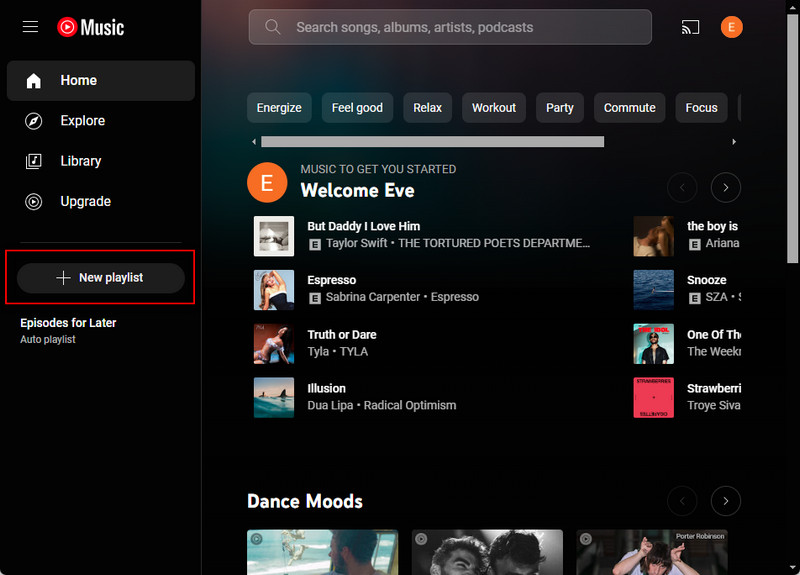Play But Daddy I Love Him thumbnail
Viewport: 800px width, 575px height.
274,236
